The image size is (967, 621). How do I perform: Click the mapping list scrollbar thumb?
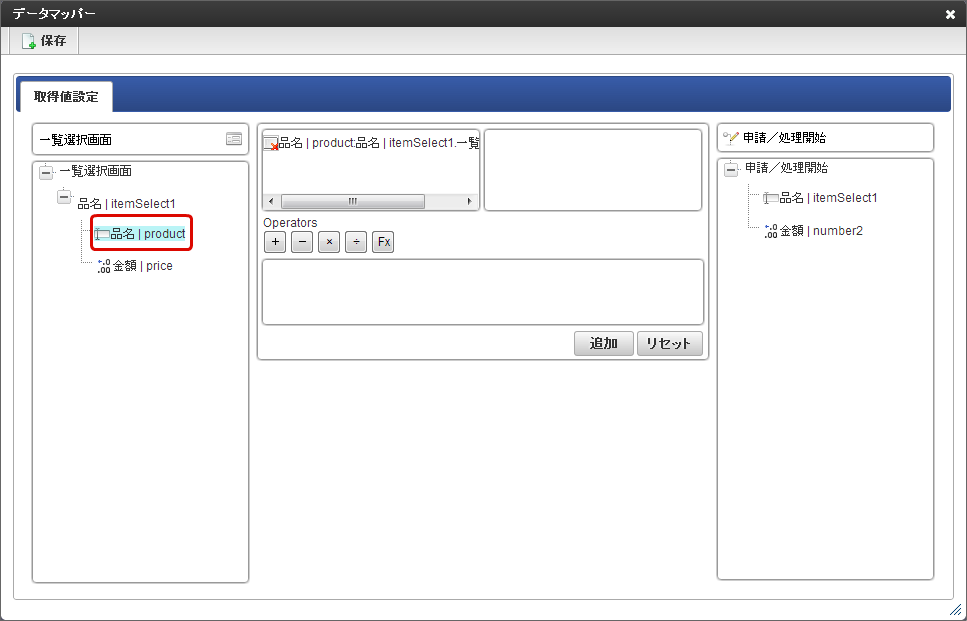[353, 202]
